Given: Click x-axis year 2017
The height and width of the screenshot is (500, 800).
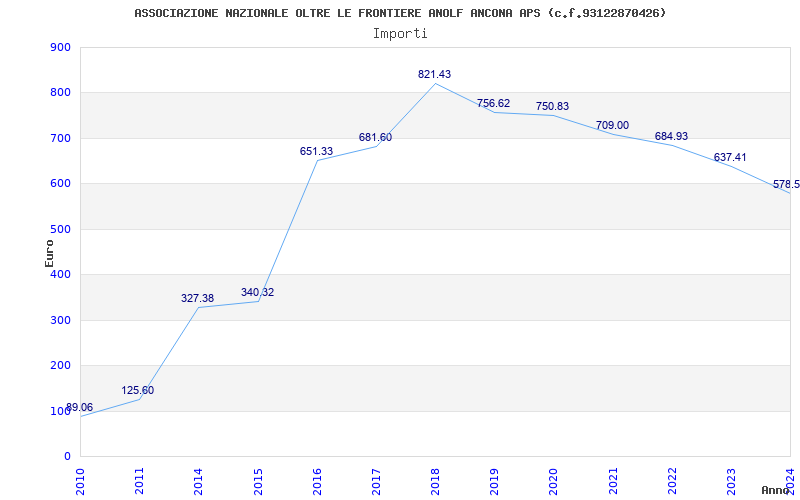Looking at the screenshot, I should pos(377,481).
